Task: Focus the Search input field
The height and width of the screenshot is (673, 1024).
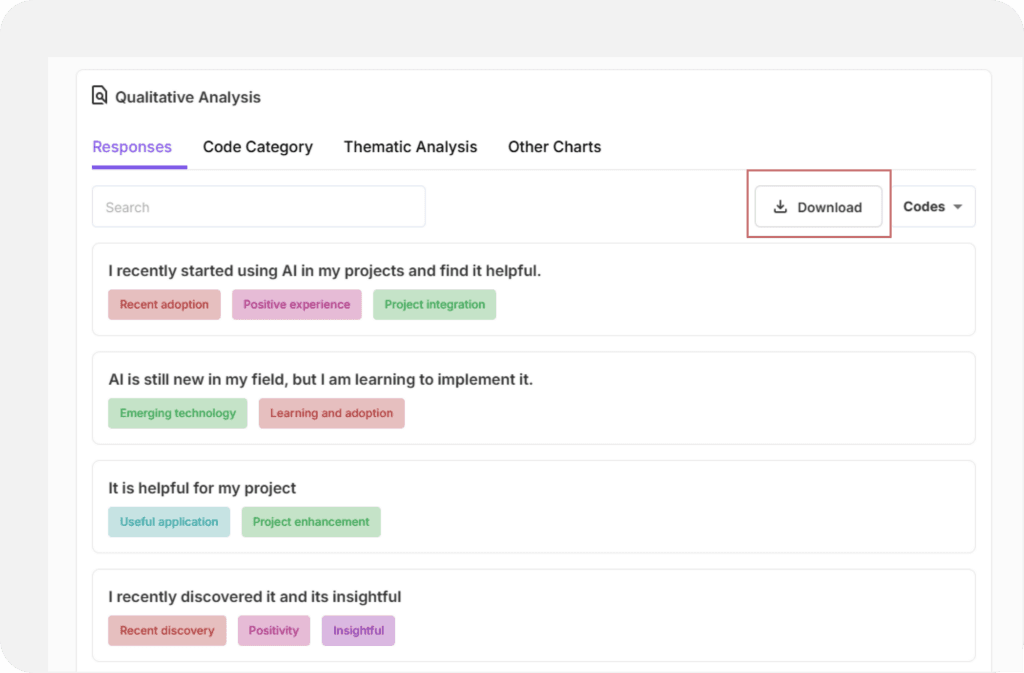Action: pos(258,207)
